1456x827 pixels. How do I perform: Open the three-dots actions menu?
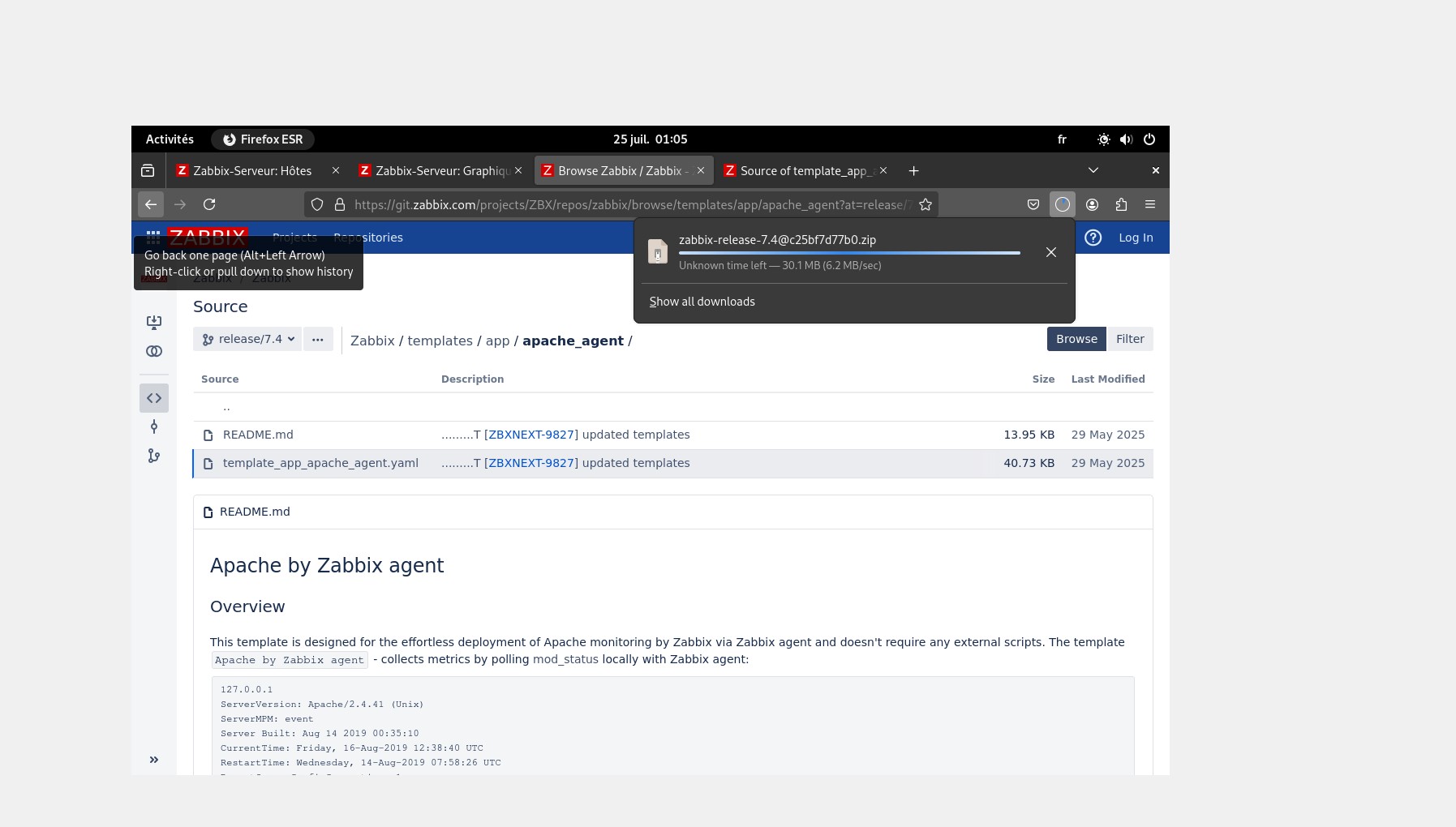coord(318,339)
